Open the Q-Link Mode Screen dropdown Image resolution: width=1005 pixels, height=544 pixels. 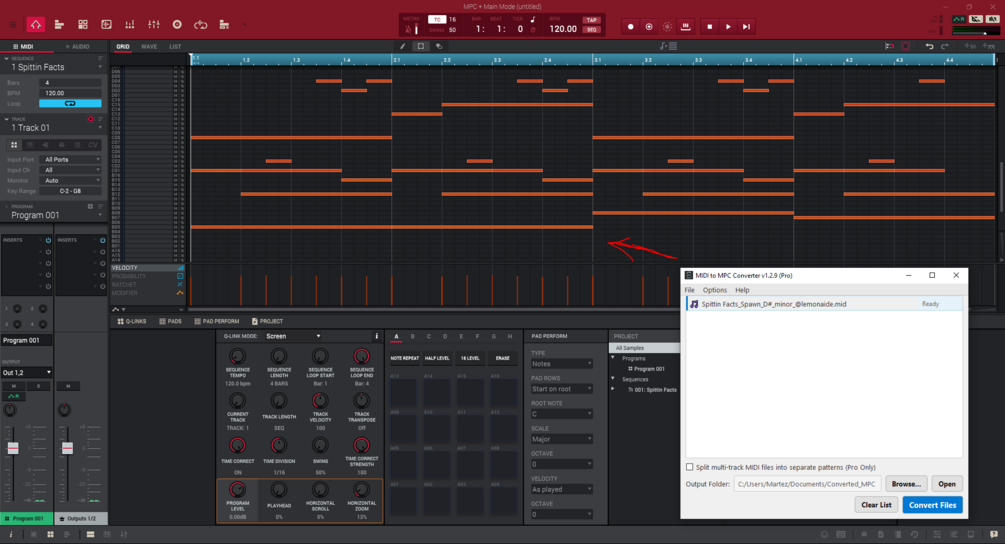click(x=293, y=336)
